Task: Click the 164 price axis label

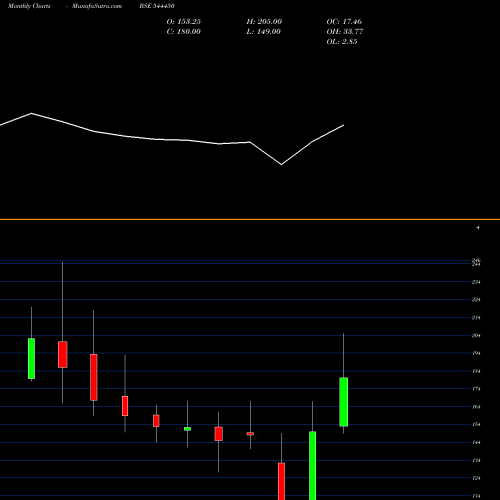Action: click(x=476, y=407)
